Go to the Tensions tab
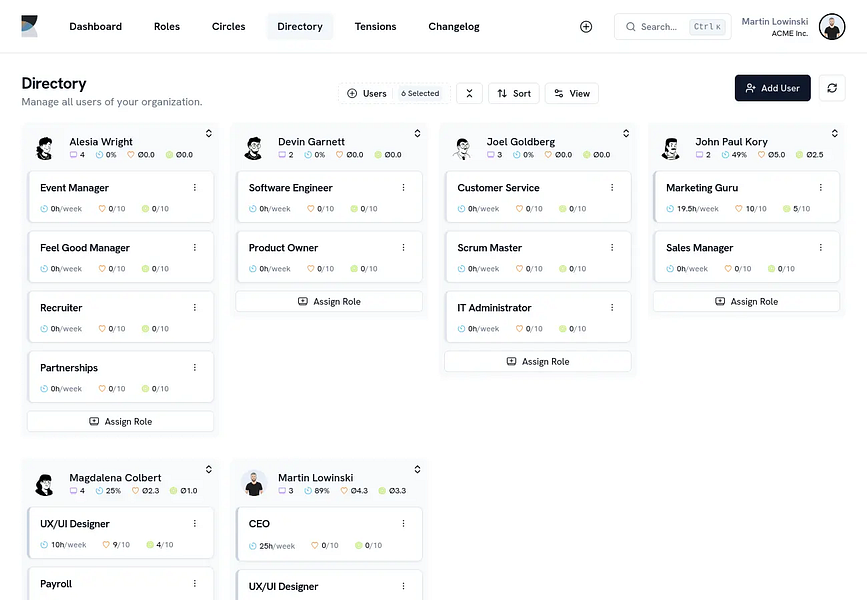Viewport: 867px width, 600px height. click(x=375, y=27)
